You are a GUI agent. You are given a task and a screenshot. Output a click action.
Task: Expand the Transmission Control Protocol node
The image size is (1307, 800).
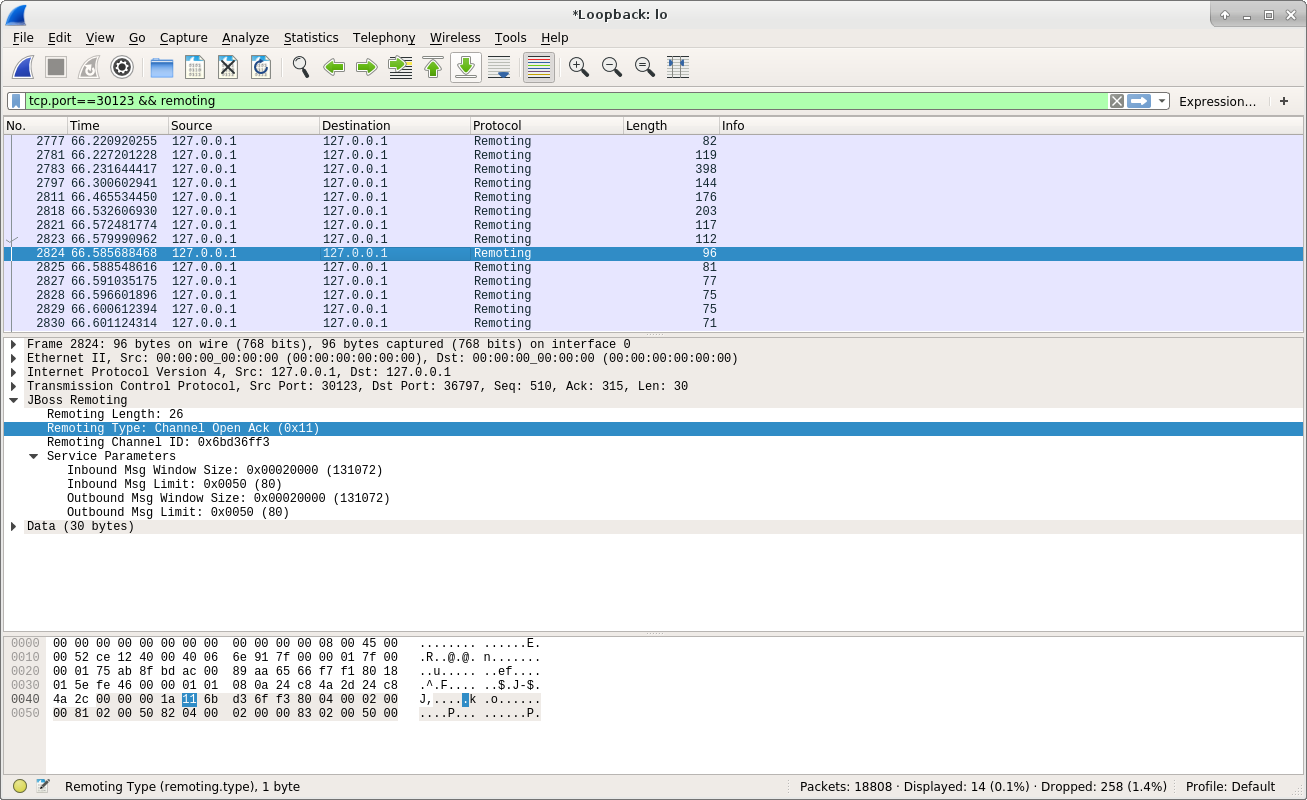(x=14, y=386)
